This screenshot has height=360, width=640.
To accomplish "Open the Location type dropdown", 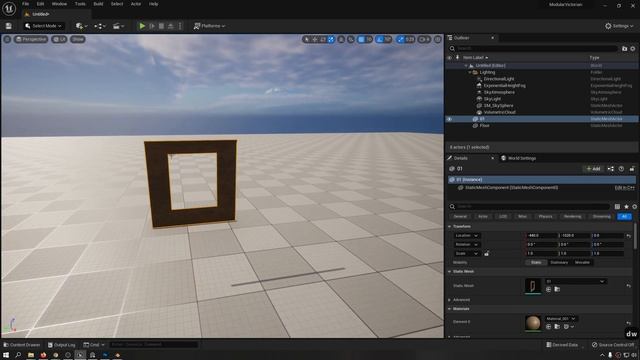I will (467, 236).
